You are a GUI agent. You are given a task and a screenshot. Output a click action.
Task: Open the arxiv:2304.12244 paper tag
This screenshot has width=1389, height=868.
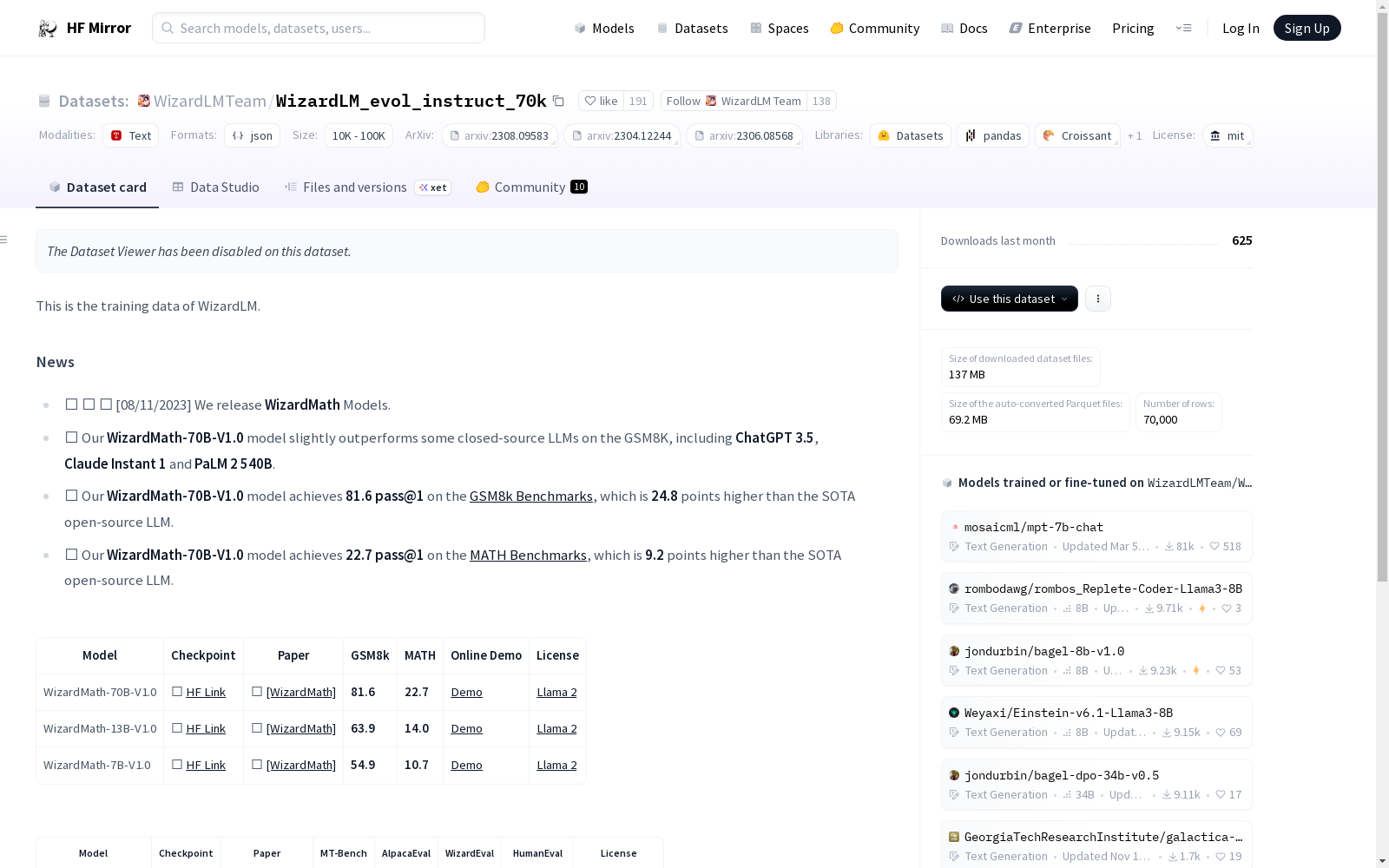tap(622, 135)
